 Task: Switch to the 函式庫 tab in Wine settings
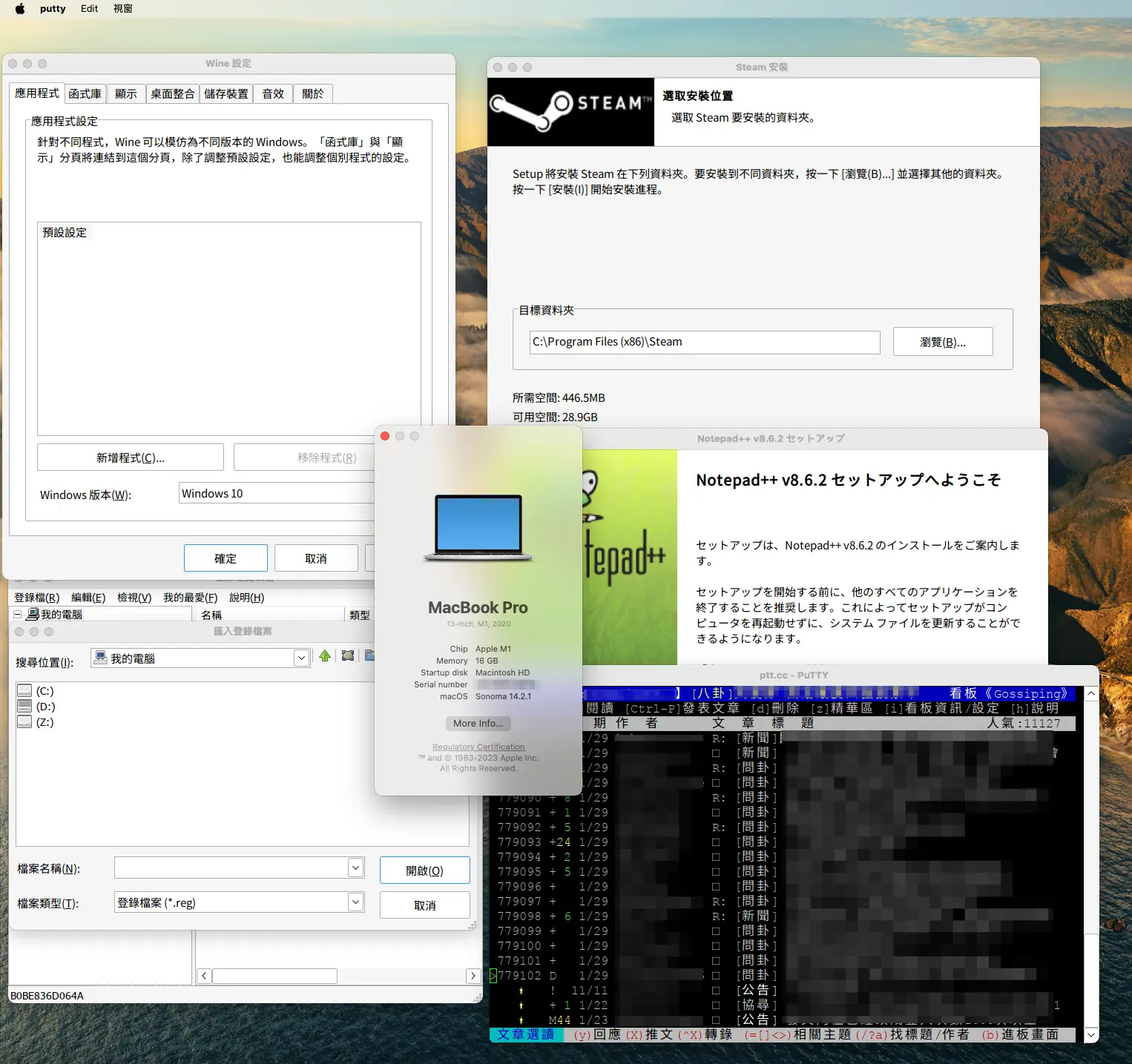tap(85, 93)
